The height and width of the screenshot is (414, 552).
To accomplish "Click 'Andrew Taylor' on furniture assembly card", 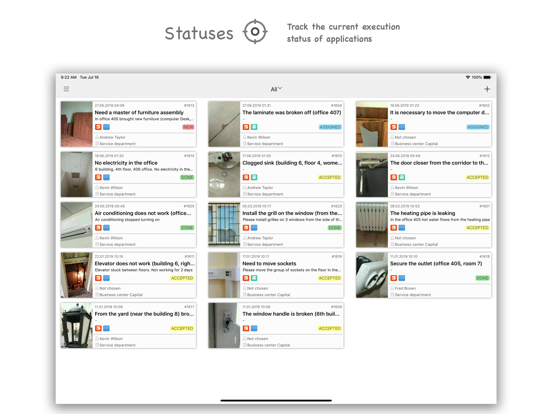I will [x=112, y=137].
